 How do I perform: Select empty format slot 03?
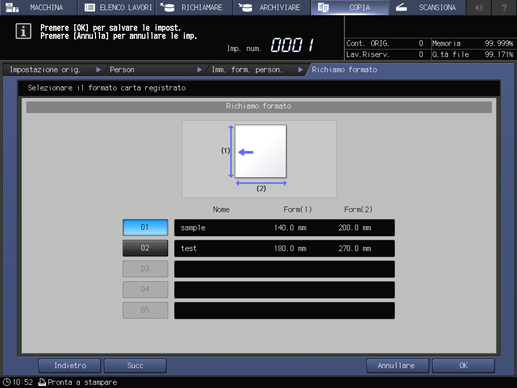(x=145, y=269)
